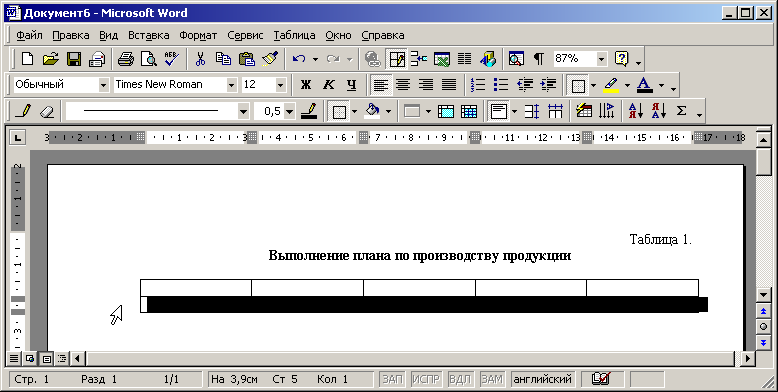
Task: Undo the last action arrow
Action: coord(299,60)
